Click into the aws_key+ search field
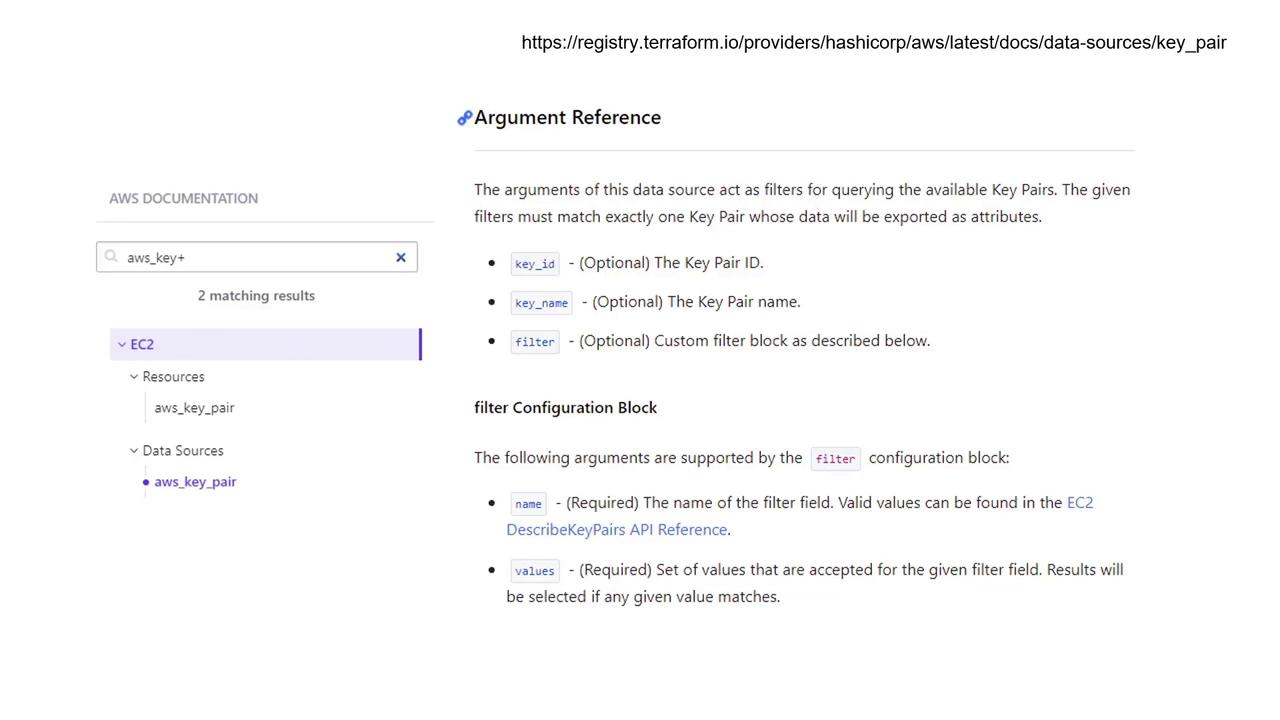This screenshot has width=1280, height=720. tap(257, 257)
